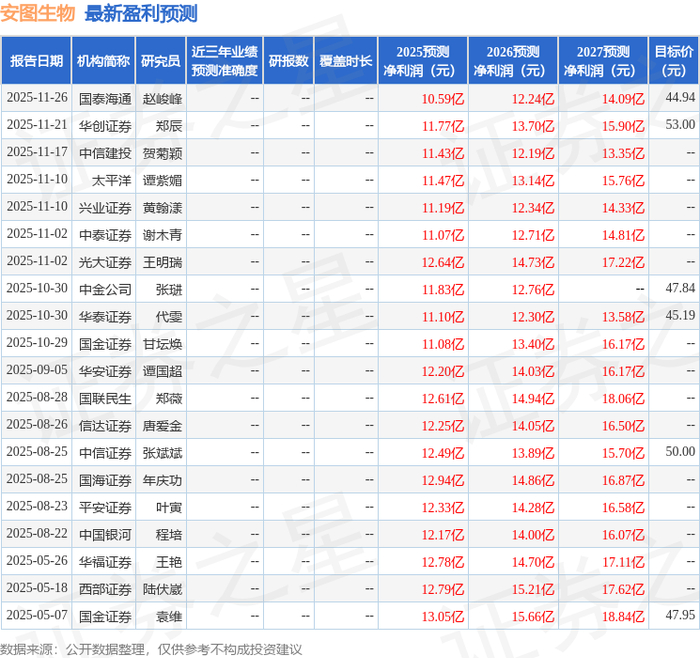
Task: Select the 2027预测净利润 column header
Action: [x=603, y=61]
